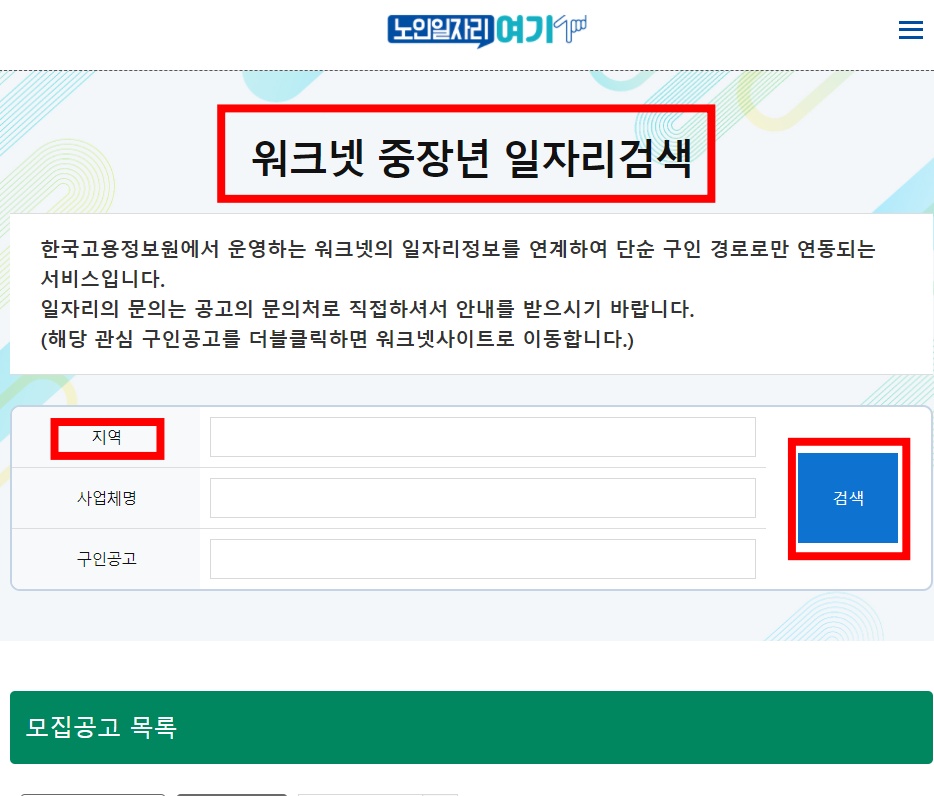Click the 구인공고 label
The image size is (934, 796).
[x=107, y=559]
